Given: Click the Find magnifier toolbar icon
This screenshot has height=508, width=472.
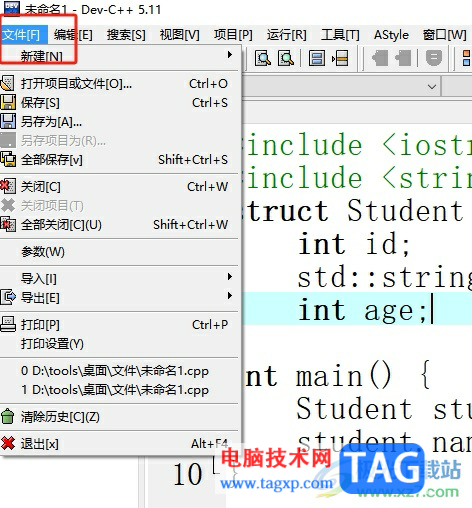Looking at the screenshot, I should pos(263,59).
